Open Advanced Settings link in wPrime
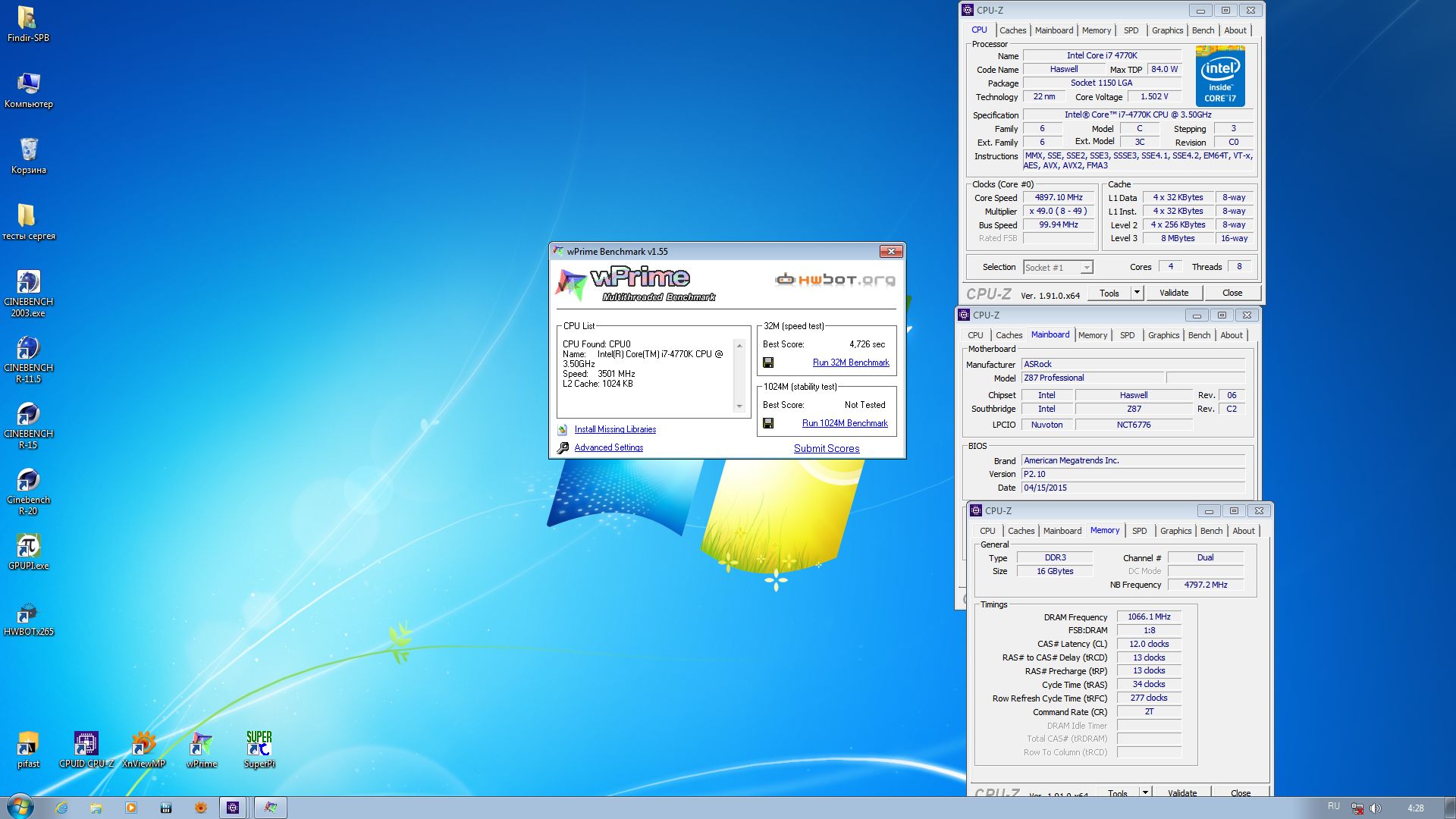Image resolution: width=1456 pixels, height=819 pixels. click(x=608, y=447)
